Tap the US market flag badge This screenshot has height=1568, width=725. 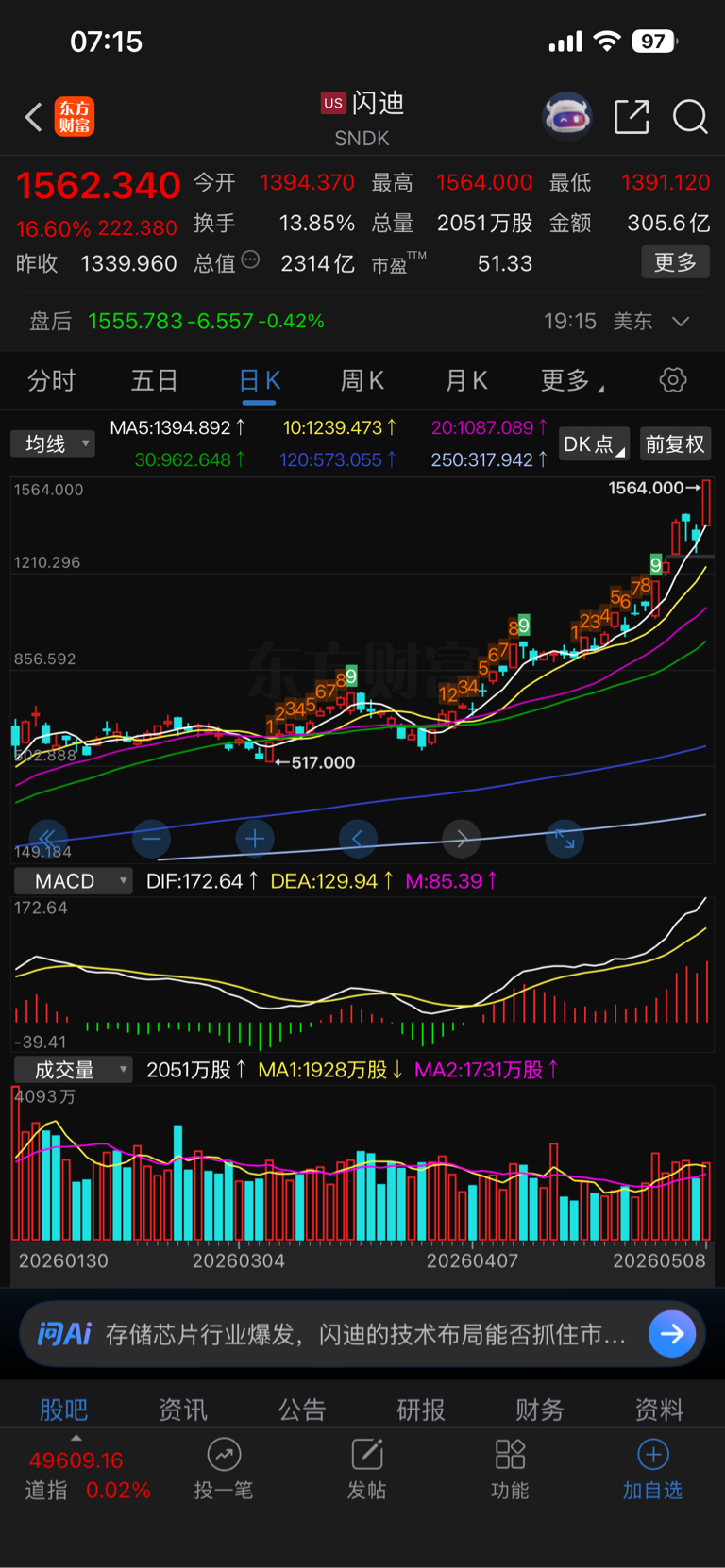[x=333, y=103]
